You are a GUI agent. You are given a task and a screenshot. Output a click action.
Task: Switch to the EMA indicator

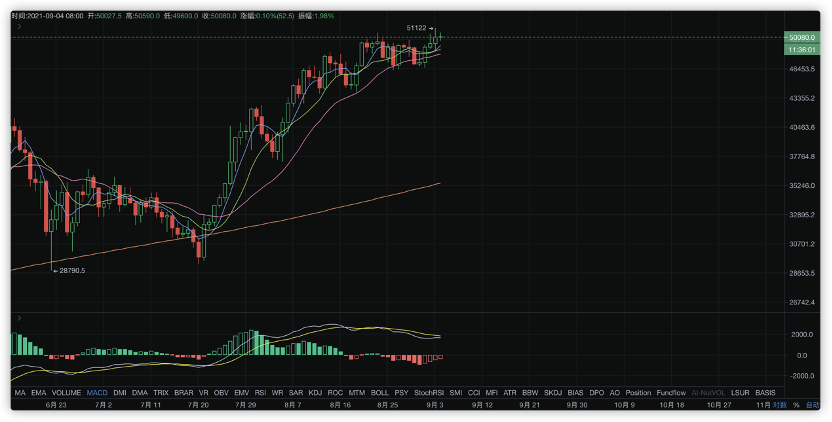(x=38, y=393)
